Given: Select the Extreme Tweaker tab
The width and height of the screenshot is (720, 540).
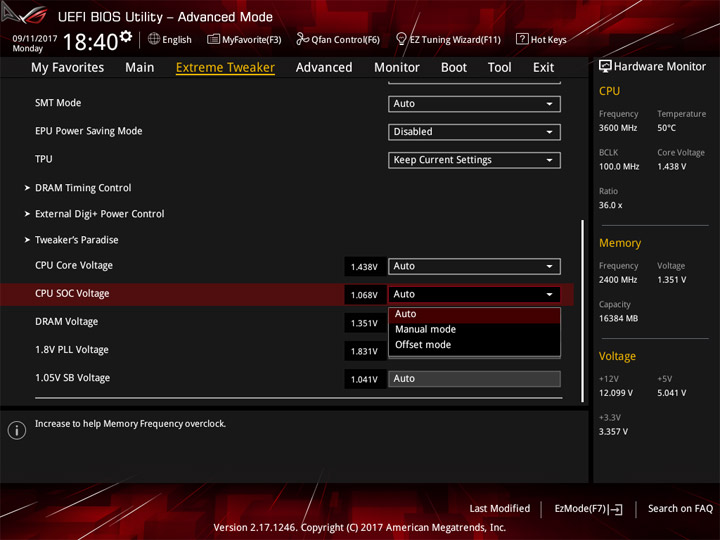Looking at the screenshot, I should (x=225, y=68).
